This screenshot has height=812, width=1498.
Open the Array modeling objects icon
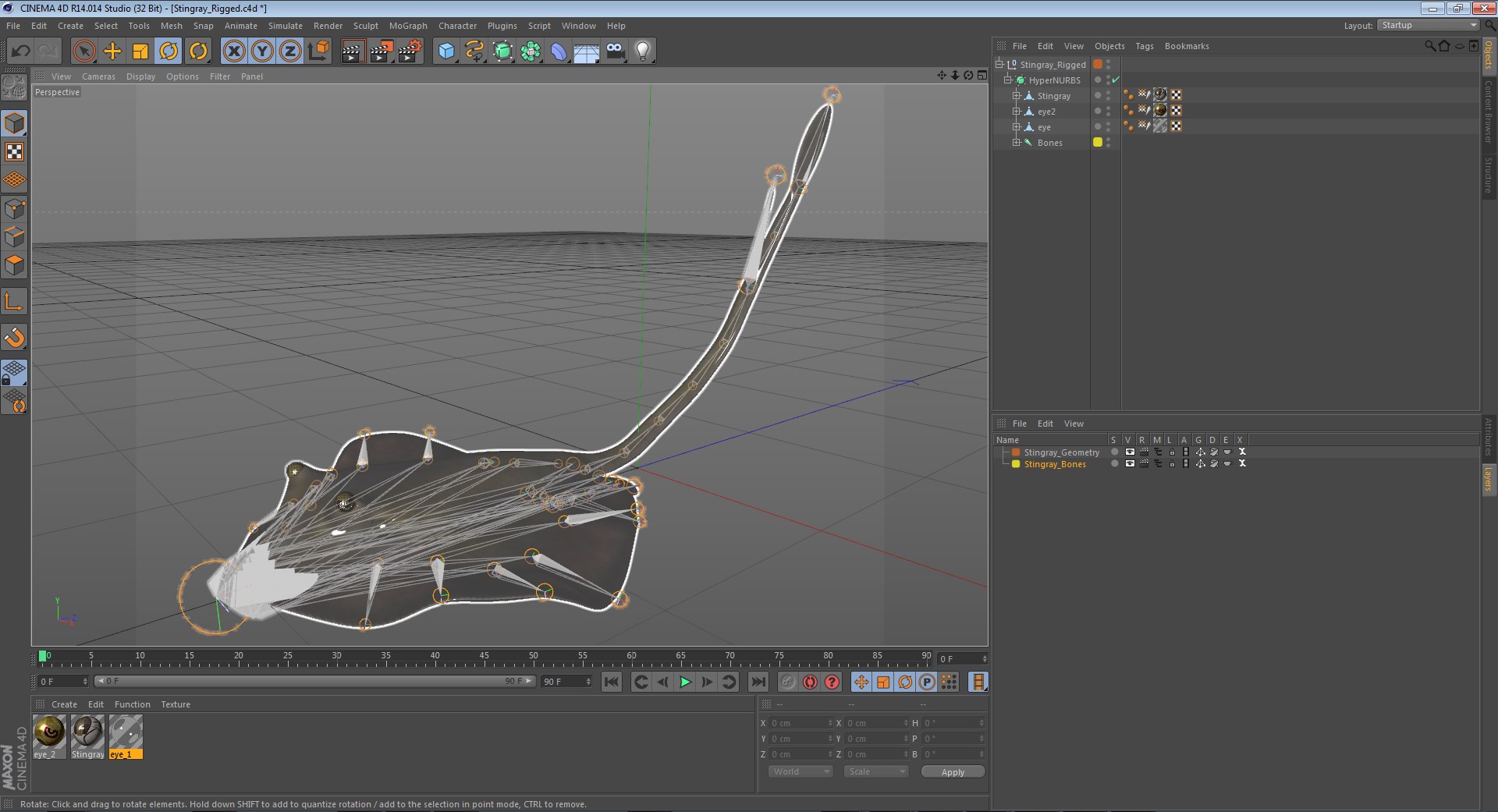[531, 51]
